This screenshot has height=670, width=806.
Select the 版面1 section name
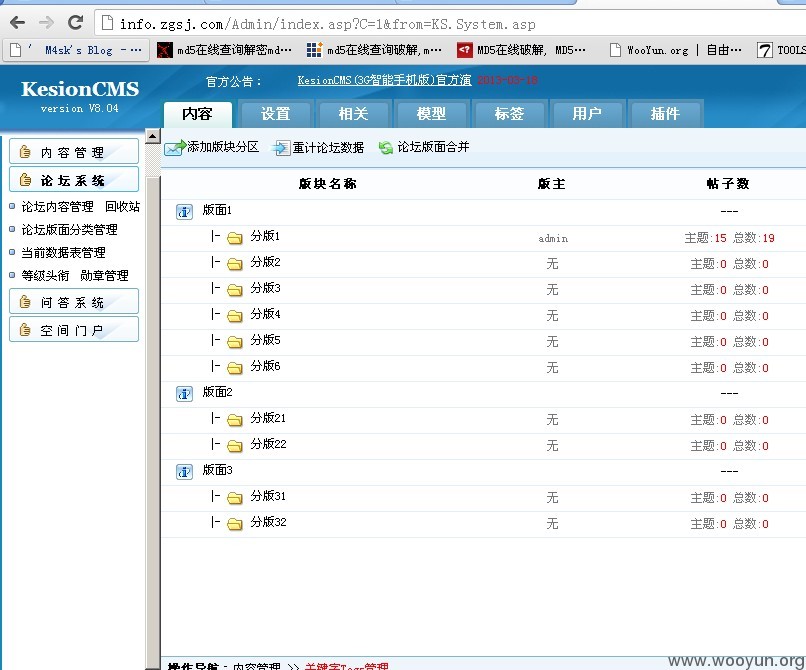[x=217, y=210]
